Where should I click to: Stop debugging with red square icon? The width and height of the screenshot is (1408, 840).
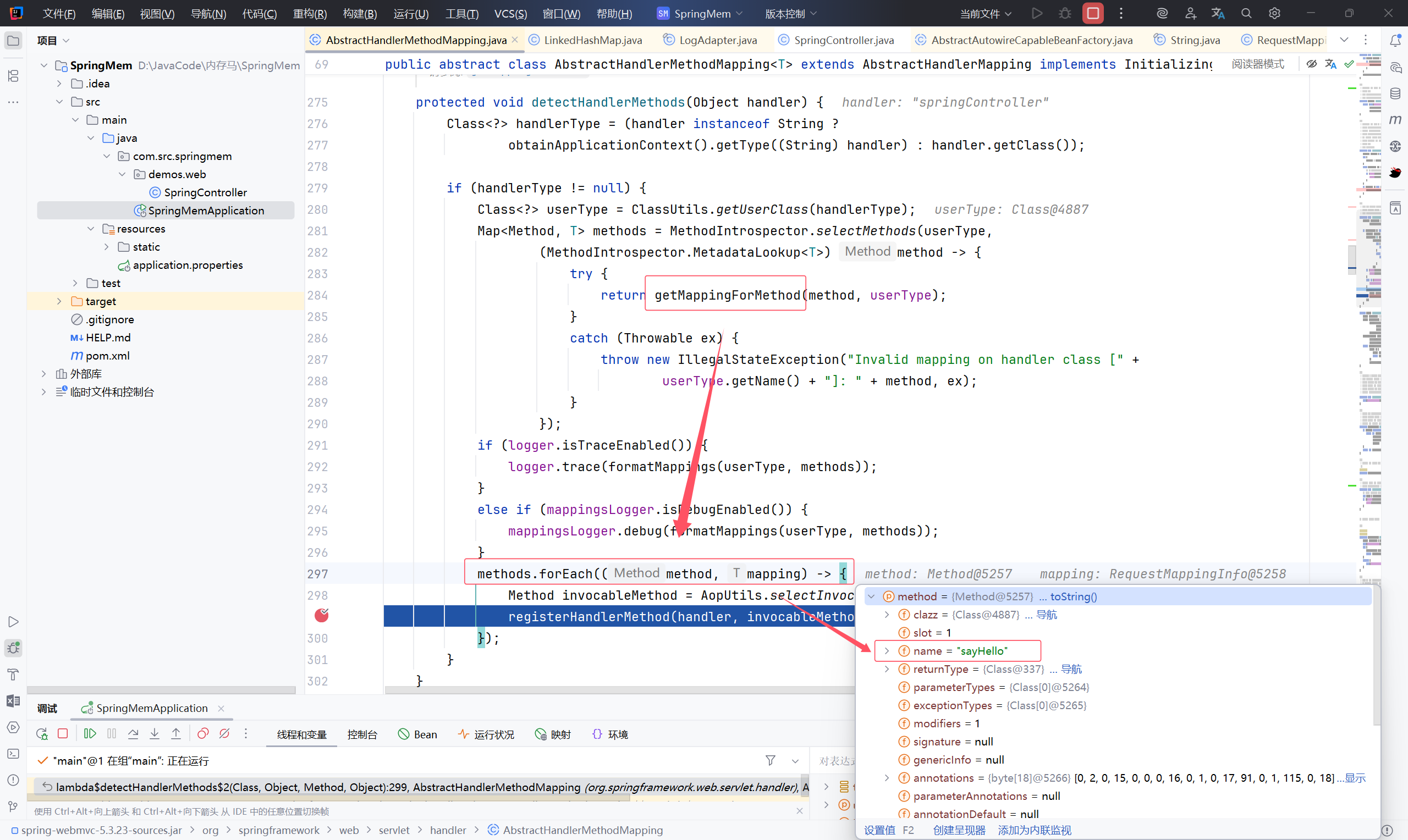[63, 734]
